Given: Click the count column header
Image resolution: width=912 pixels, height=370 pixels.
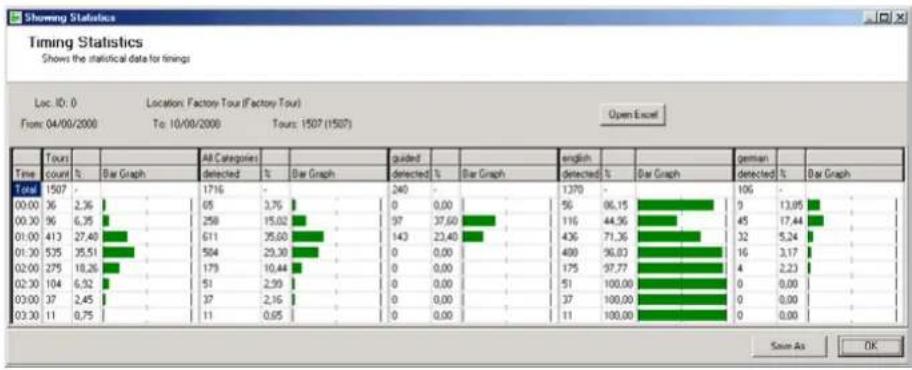Looking at the screenshot, I should pyautogui.click(x=57, y=173).
